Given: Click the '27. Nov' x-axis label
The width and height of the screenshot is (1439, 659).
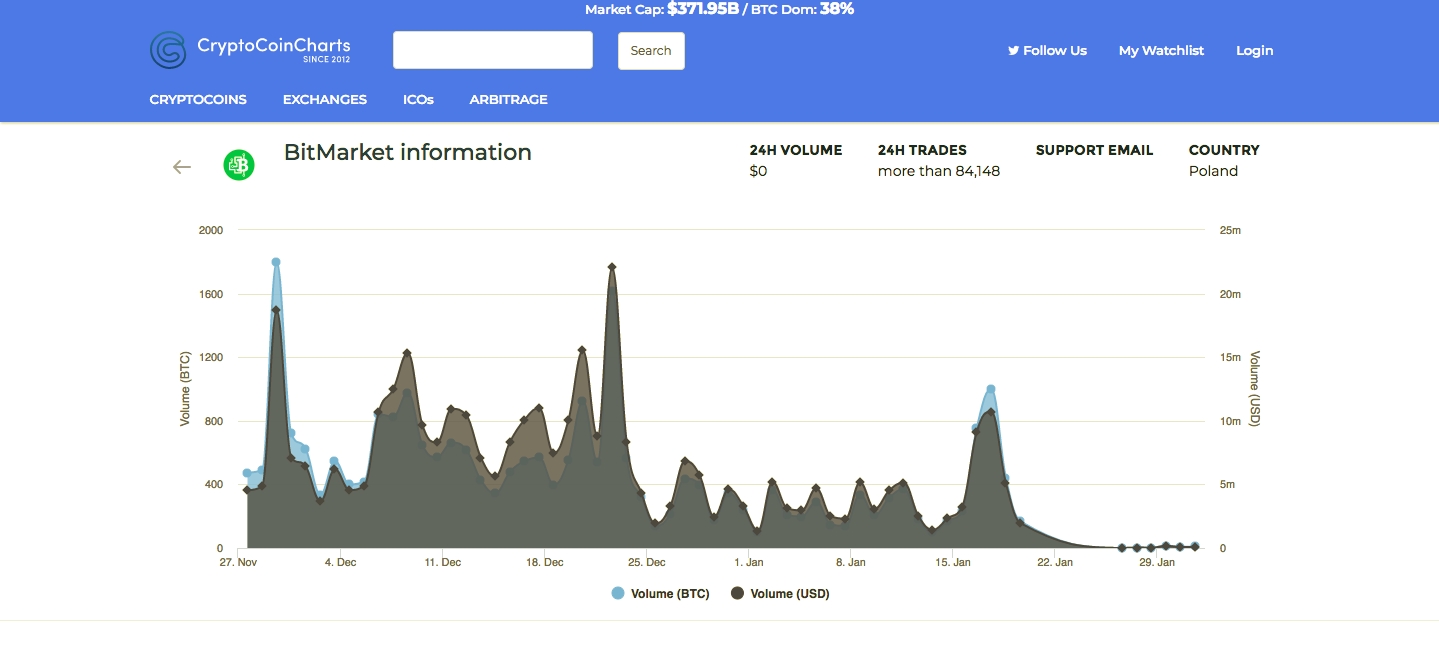Looking at the screenshot, I should 238,562.
